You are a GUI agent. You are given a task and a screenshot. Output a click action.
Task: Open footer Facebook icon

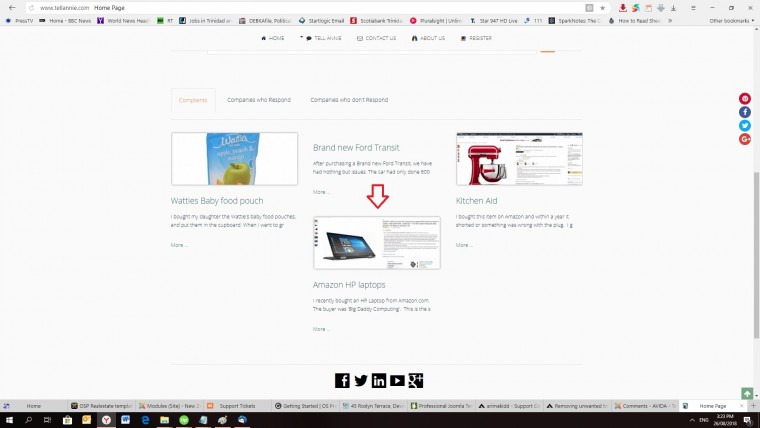(x=342, y=380)
